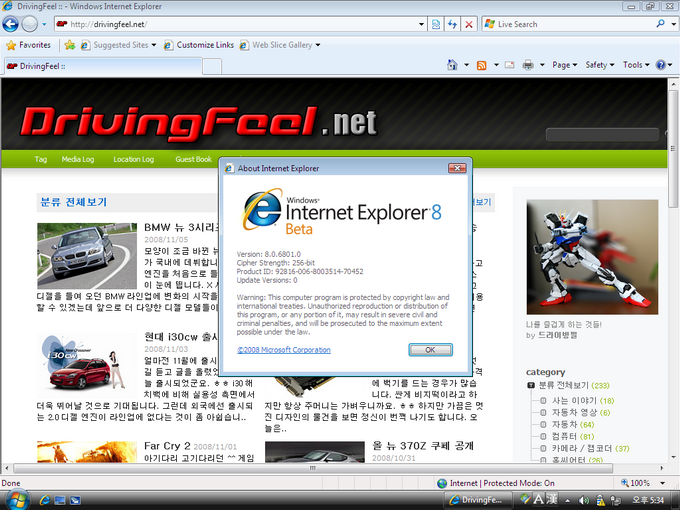Click the Home page icon

452,65
